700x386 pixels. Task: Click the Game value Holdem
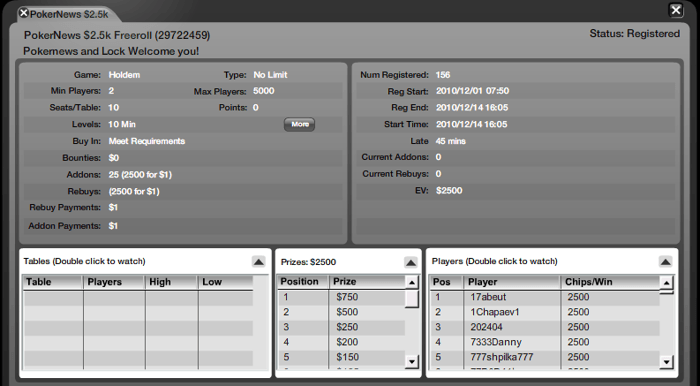(124, 75)
